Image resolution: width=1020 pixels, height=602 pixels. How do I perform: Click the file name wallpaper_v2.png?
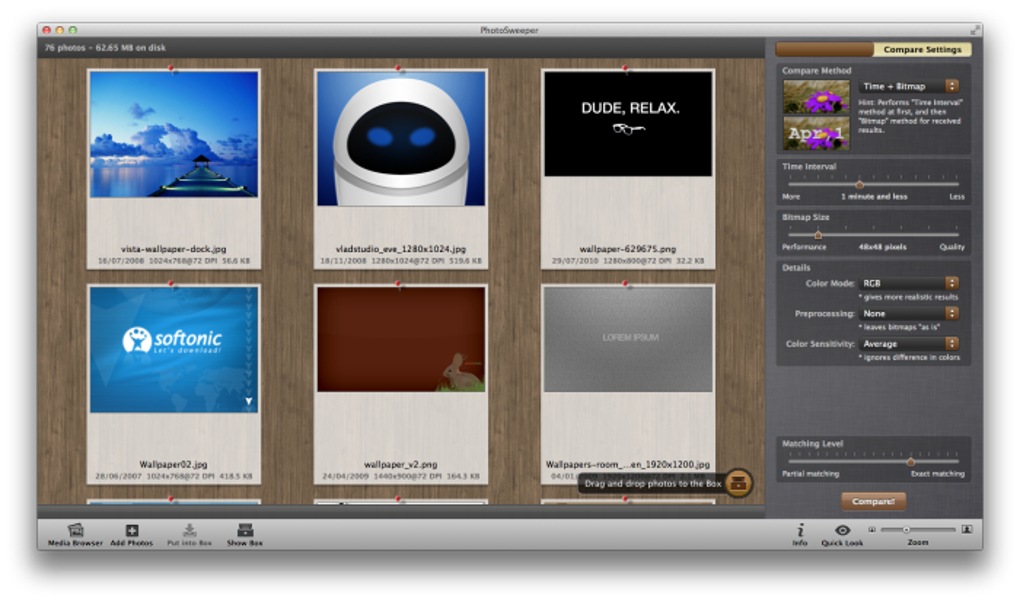(x=401, y=464)
